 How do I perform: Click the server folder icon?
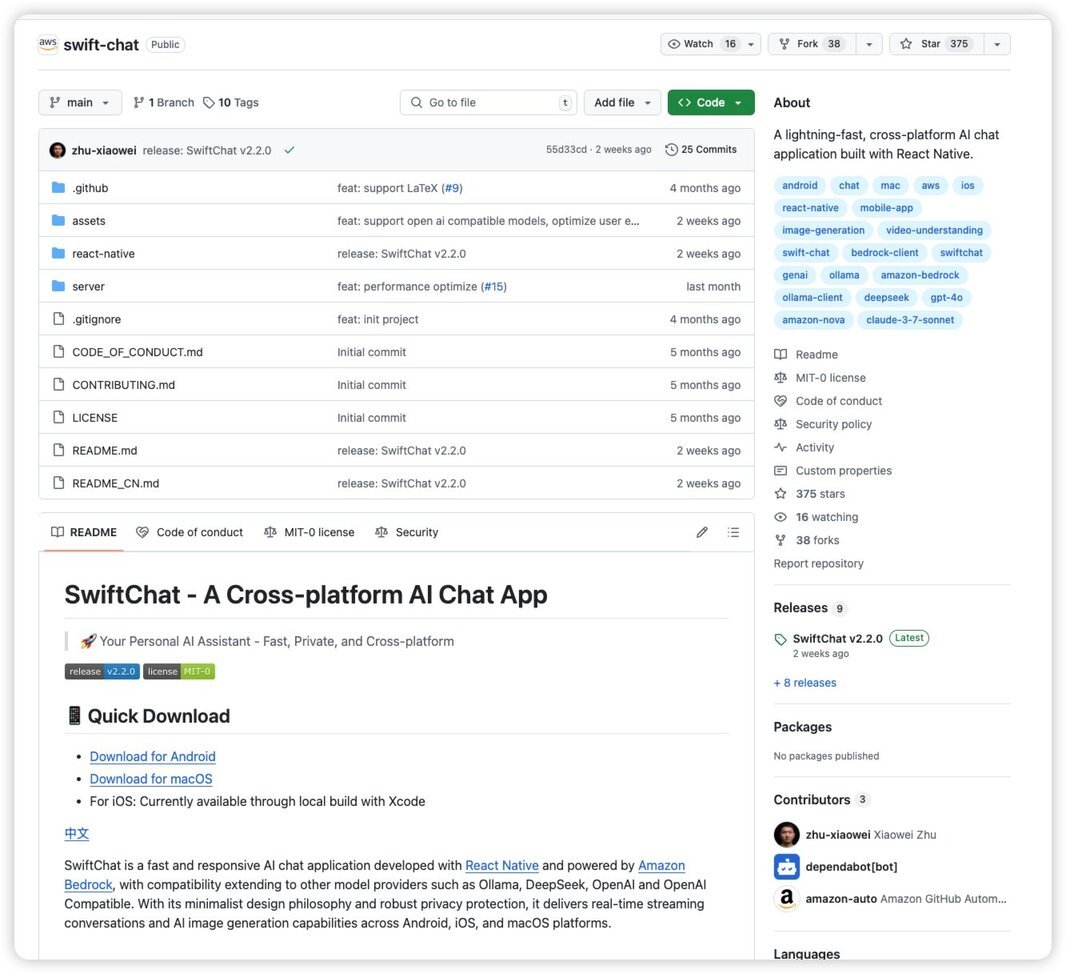[x=58, y=285]
